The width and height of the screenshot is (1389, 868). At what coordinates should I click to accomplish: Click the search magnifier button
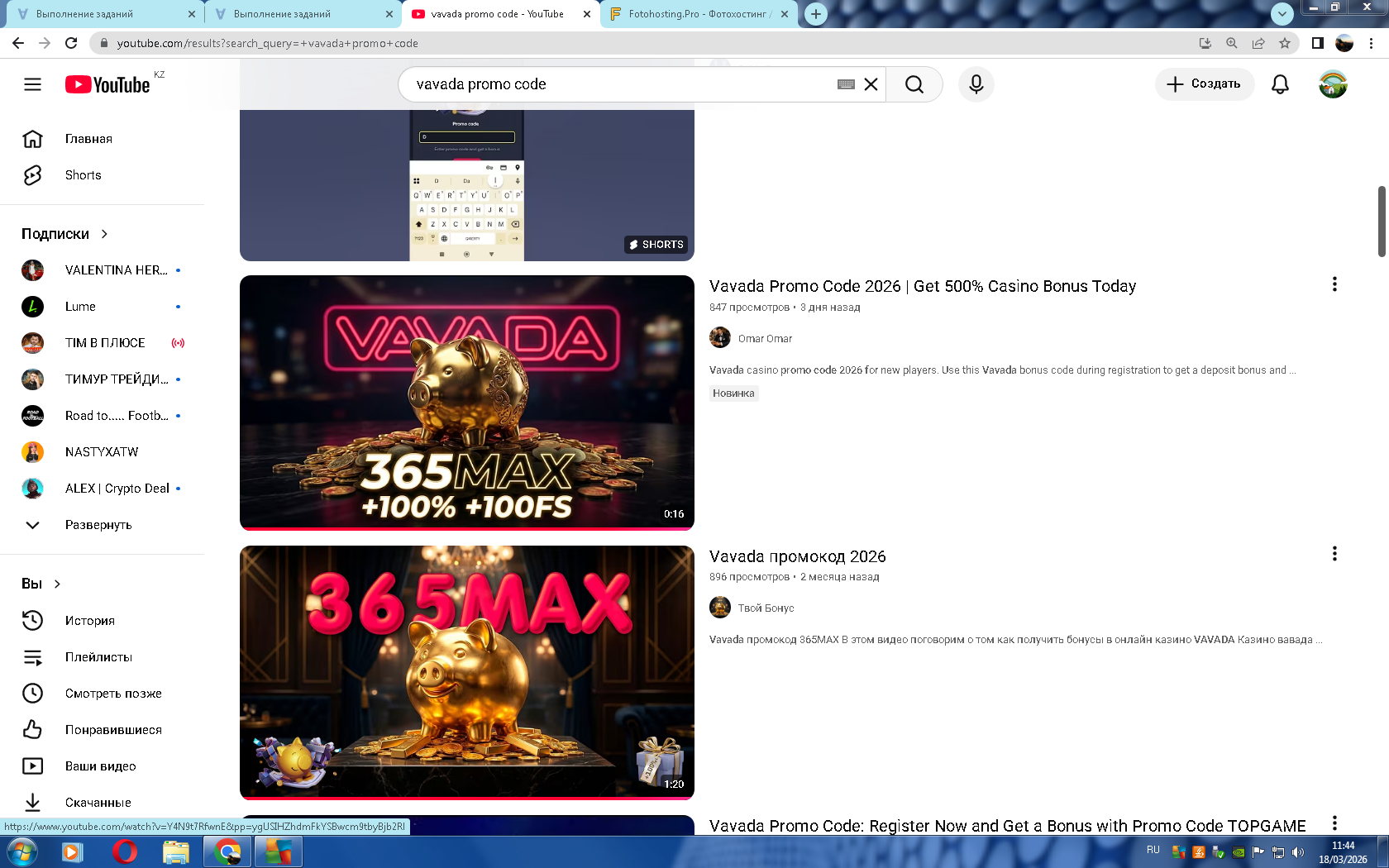914,84
